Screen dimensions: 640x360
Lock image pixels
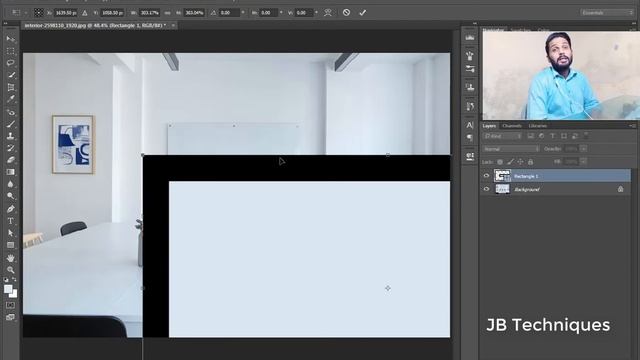coord(510,162)
